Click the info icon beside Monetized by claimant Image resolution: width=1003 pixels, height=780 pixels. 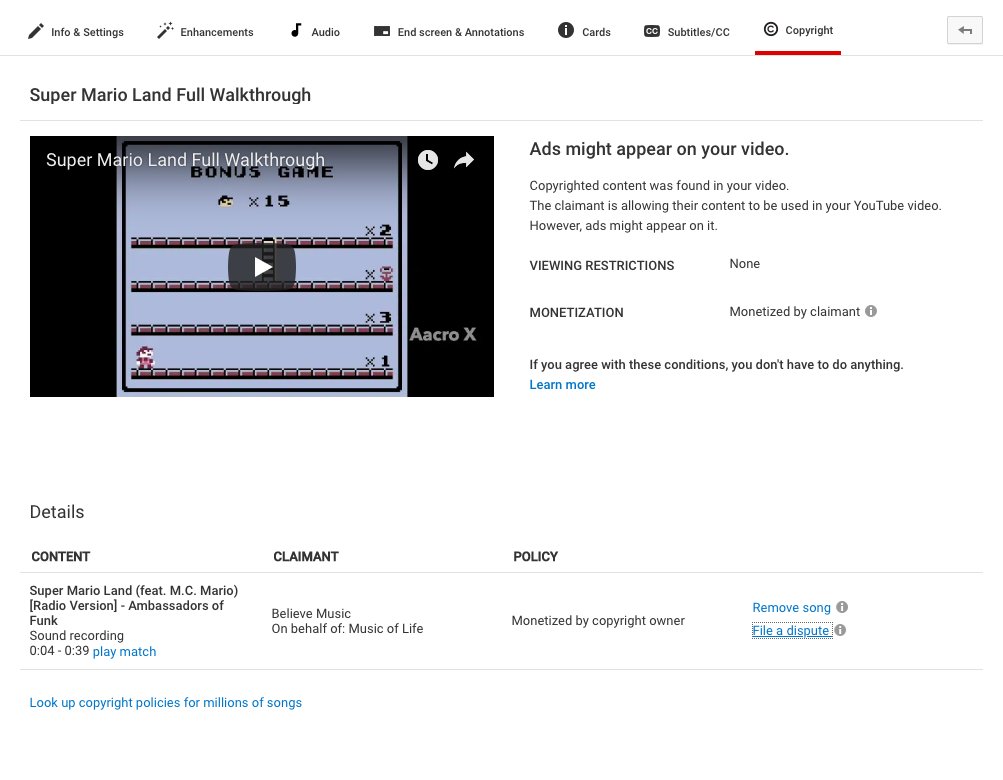coord(871,311)
